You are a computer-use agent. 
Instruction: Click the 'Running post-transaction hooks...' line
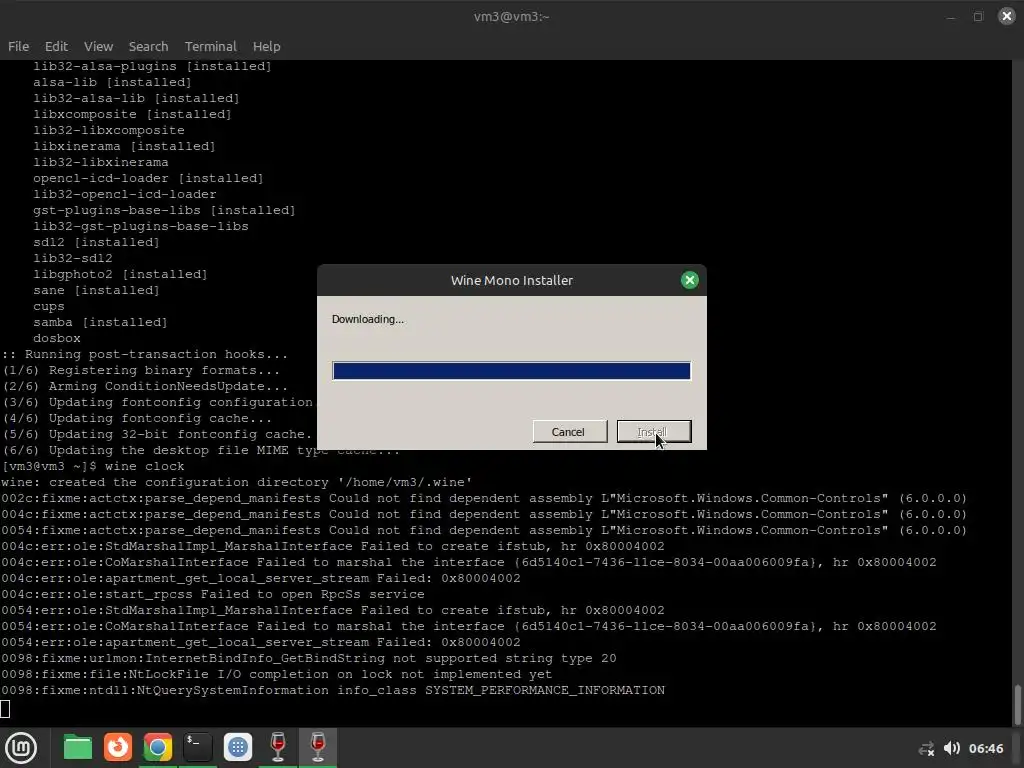coord(144,354)
